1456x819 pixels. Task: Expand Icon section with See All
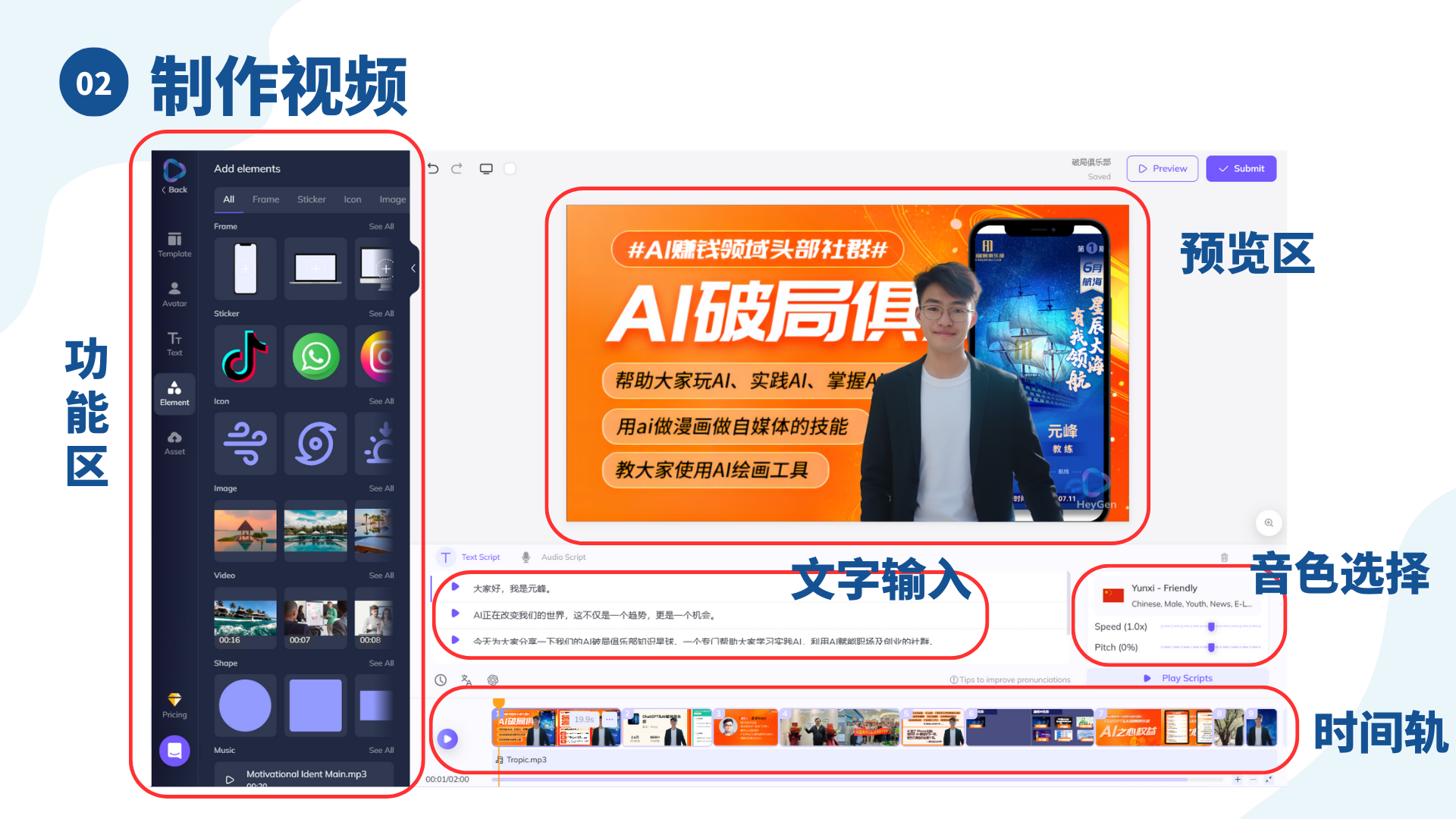click(381, 401)
